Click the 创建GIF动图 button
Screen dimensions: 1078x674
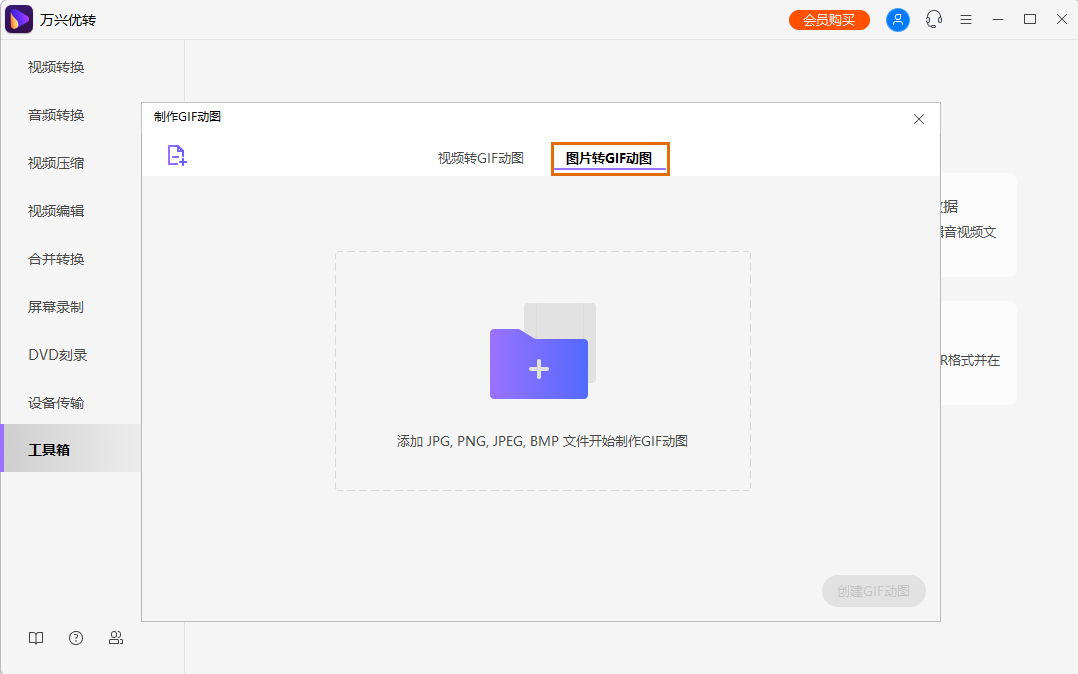(x=873, y=591)
